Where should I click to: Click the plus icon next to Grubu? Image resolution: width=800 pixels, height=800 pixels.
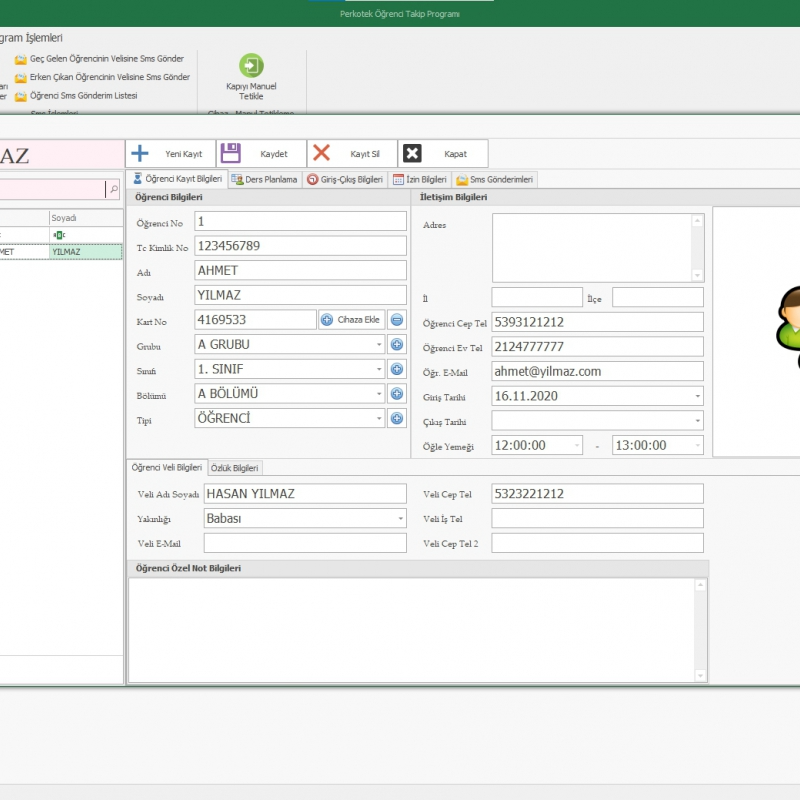pos(397,345)
